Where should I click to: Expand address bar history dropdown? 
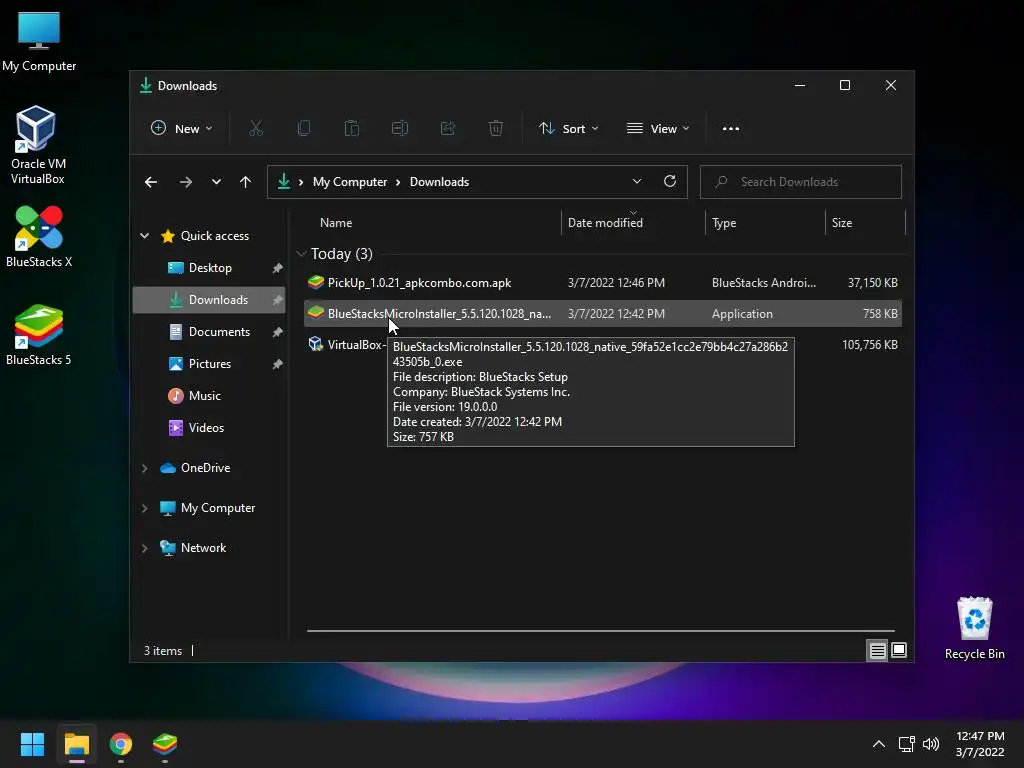[637, 182]
